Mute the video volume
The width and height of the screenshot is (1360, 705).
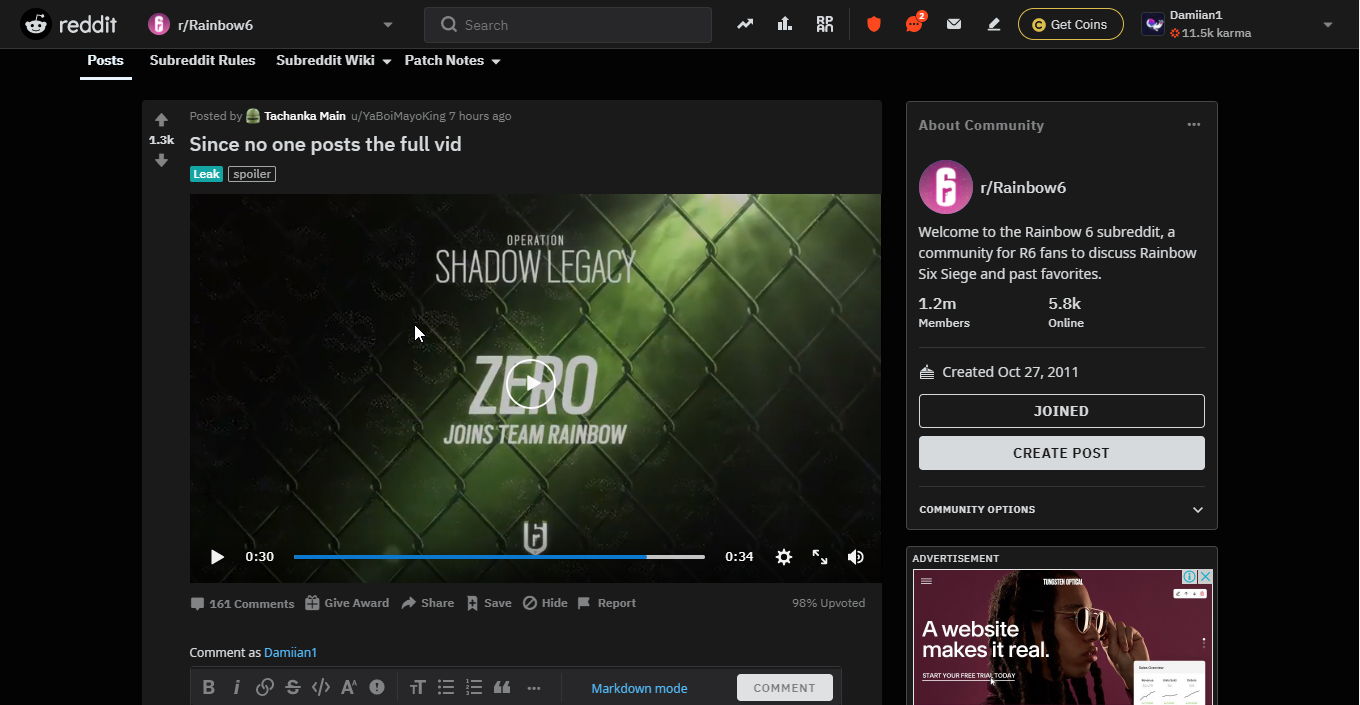856,557
